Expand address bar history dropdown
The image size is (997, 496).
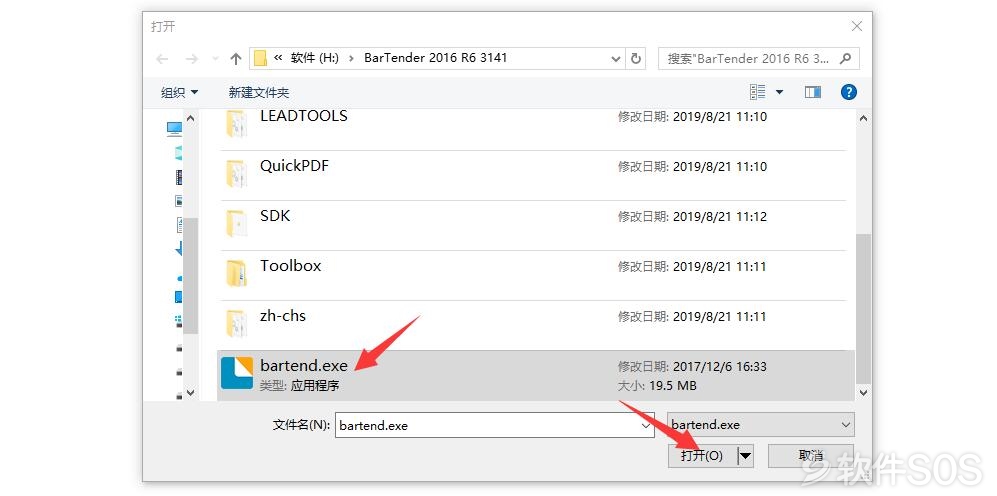[x=615, y=59]
